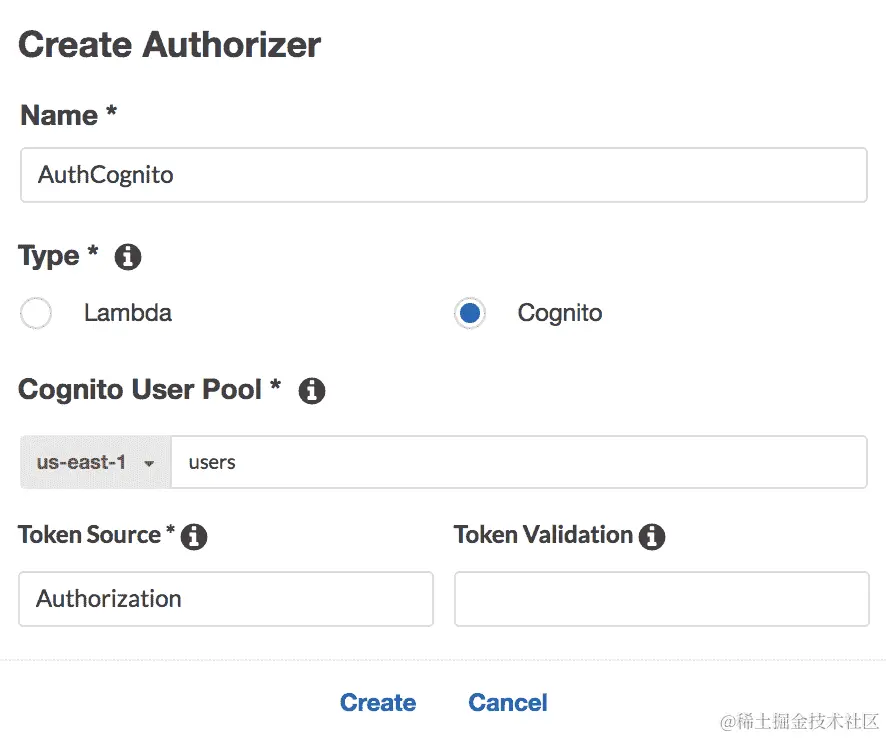Choose the Cognito radio button
Image resolution: width=886 pixels, height=738 pixels.
pyautogui.click(x=469, y=313)
